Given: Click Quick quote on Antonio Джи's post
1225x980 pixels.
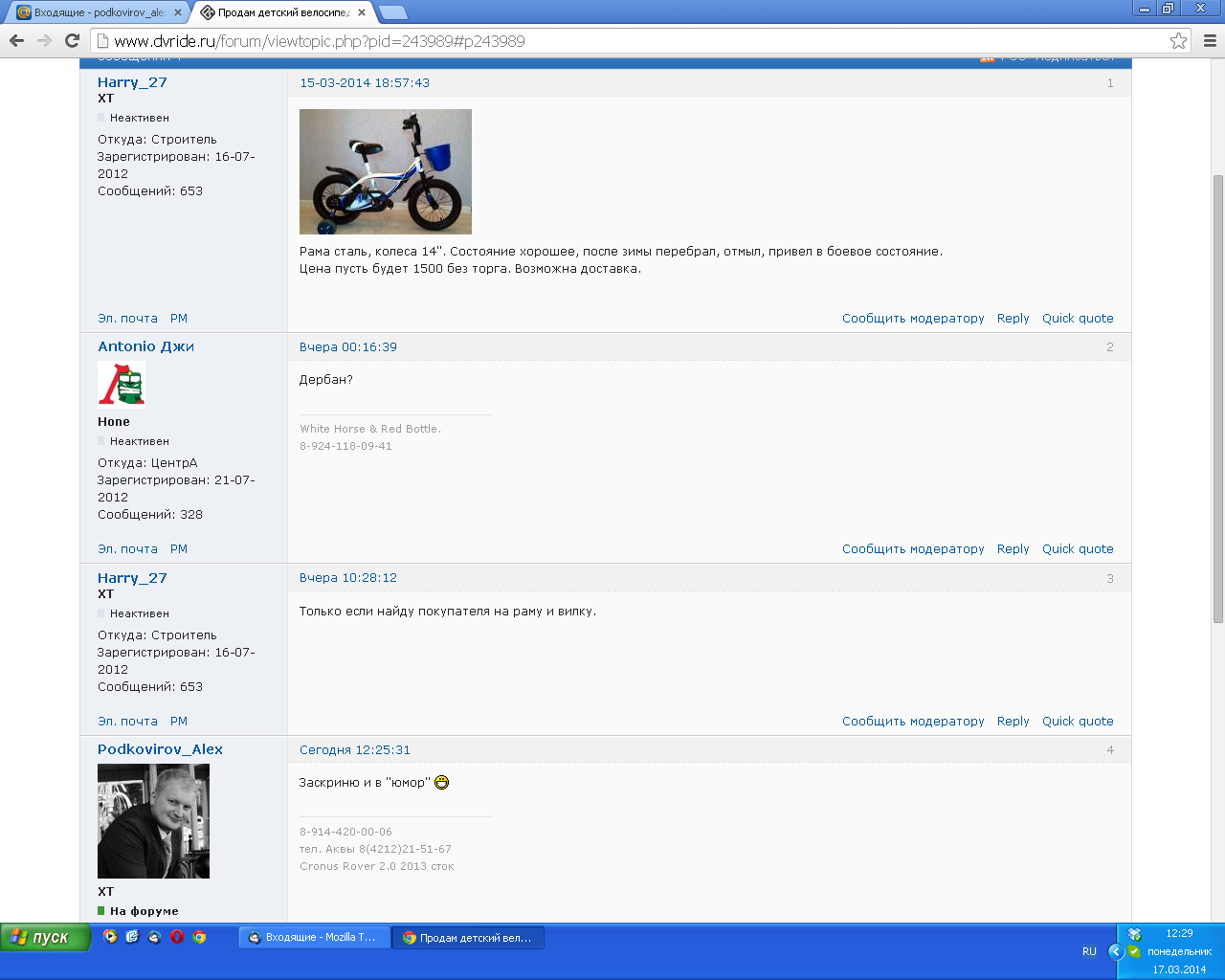Looking at the screenshot, I should pos(1078,549).
